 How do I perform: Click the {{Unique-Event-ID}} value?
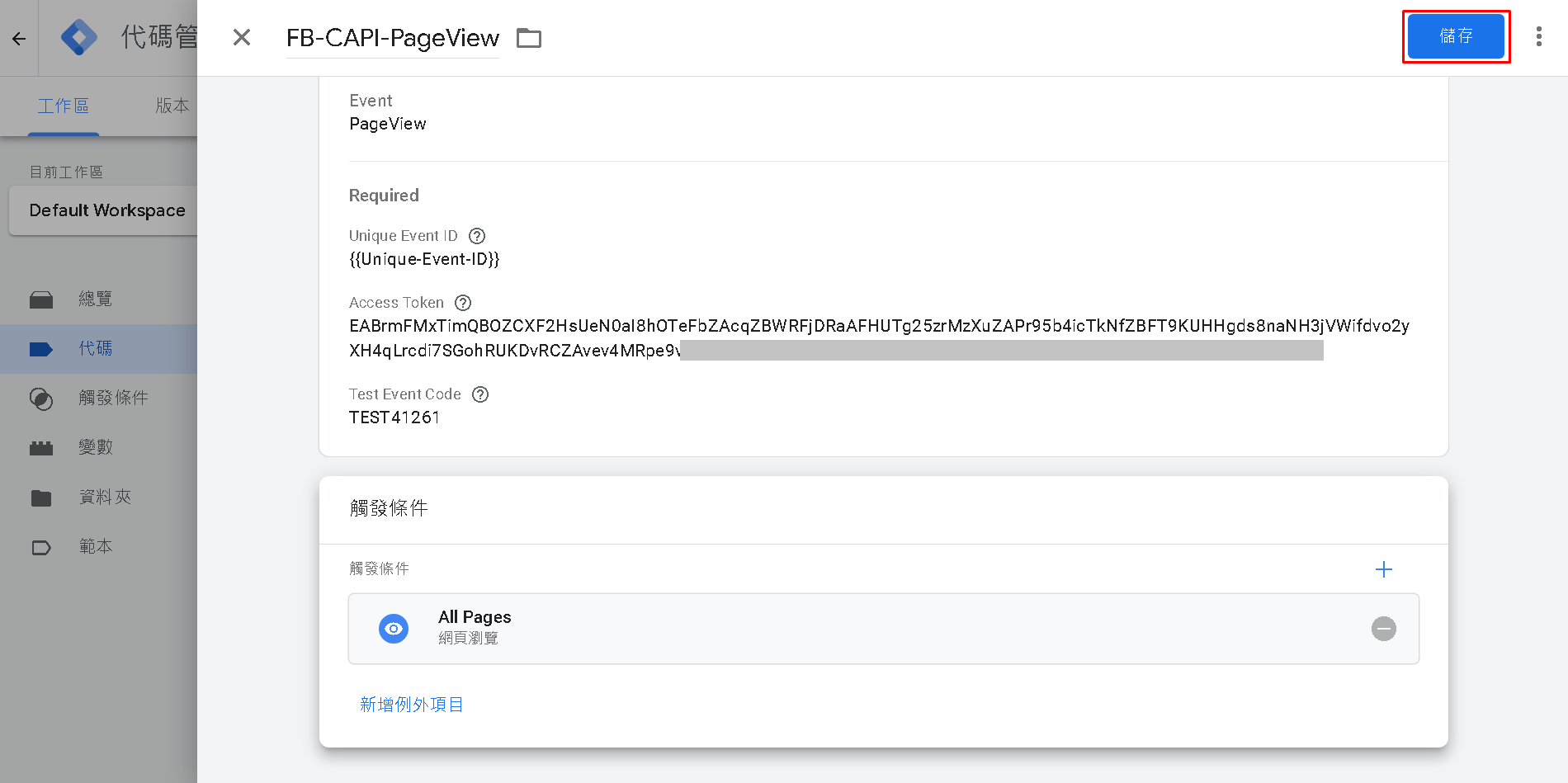[x=424, y=259]
